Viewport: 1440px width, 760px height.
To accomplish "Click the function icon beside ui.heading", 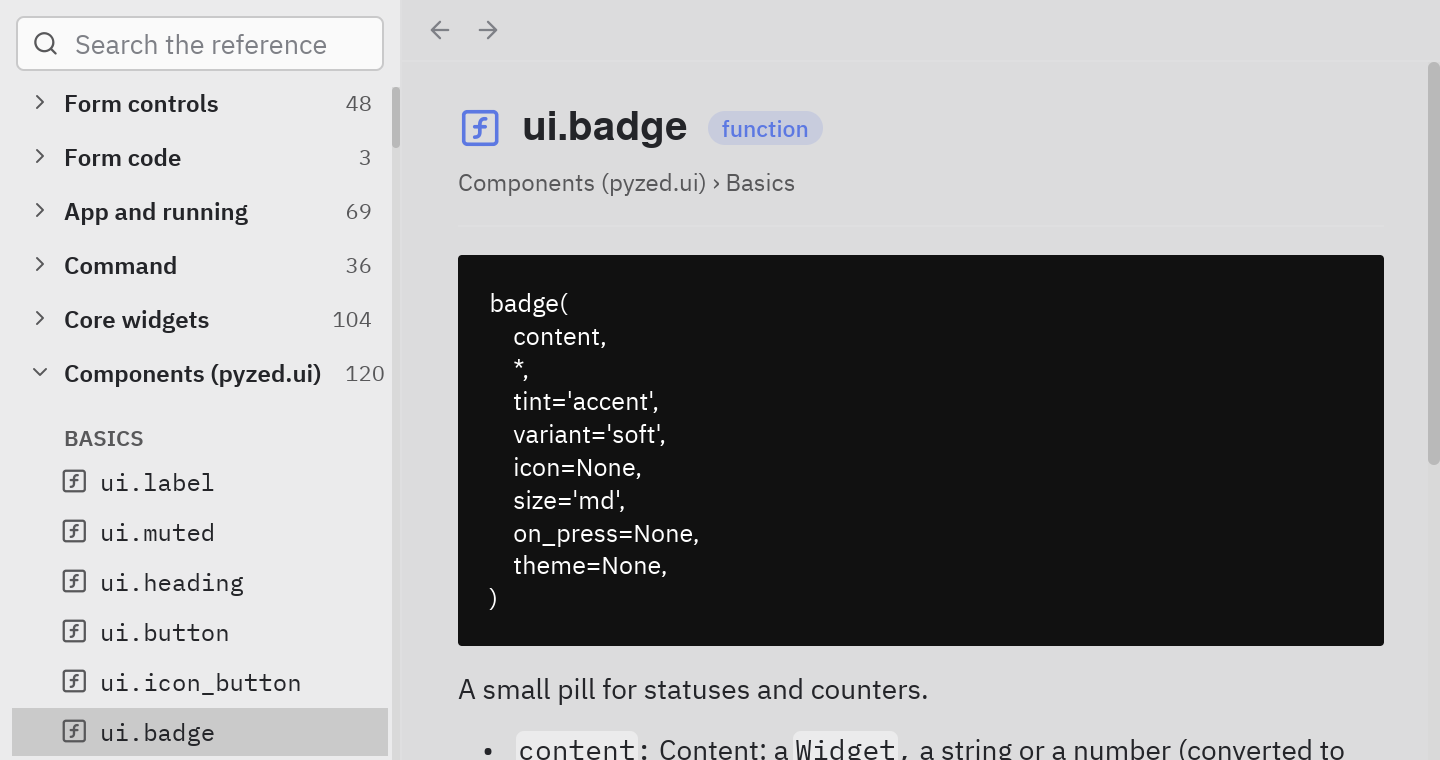I will point(74,581).
